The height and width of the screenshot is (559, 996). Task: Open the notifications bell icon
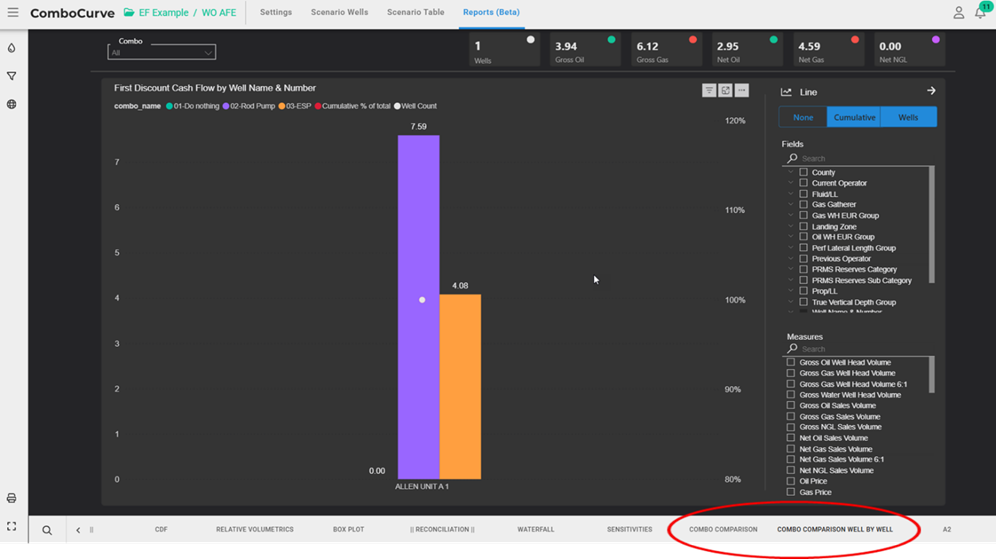[981, 13]
